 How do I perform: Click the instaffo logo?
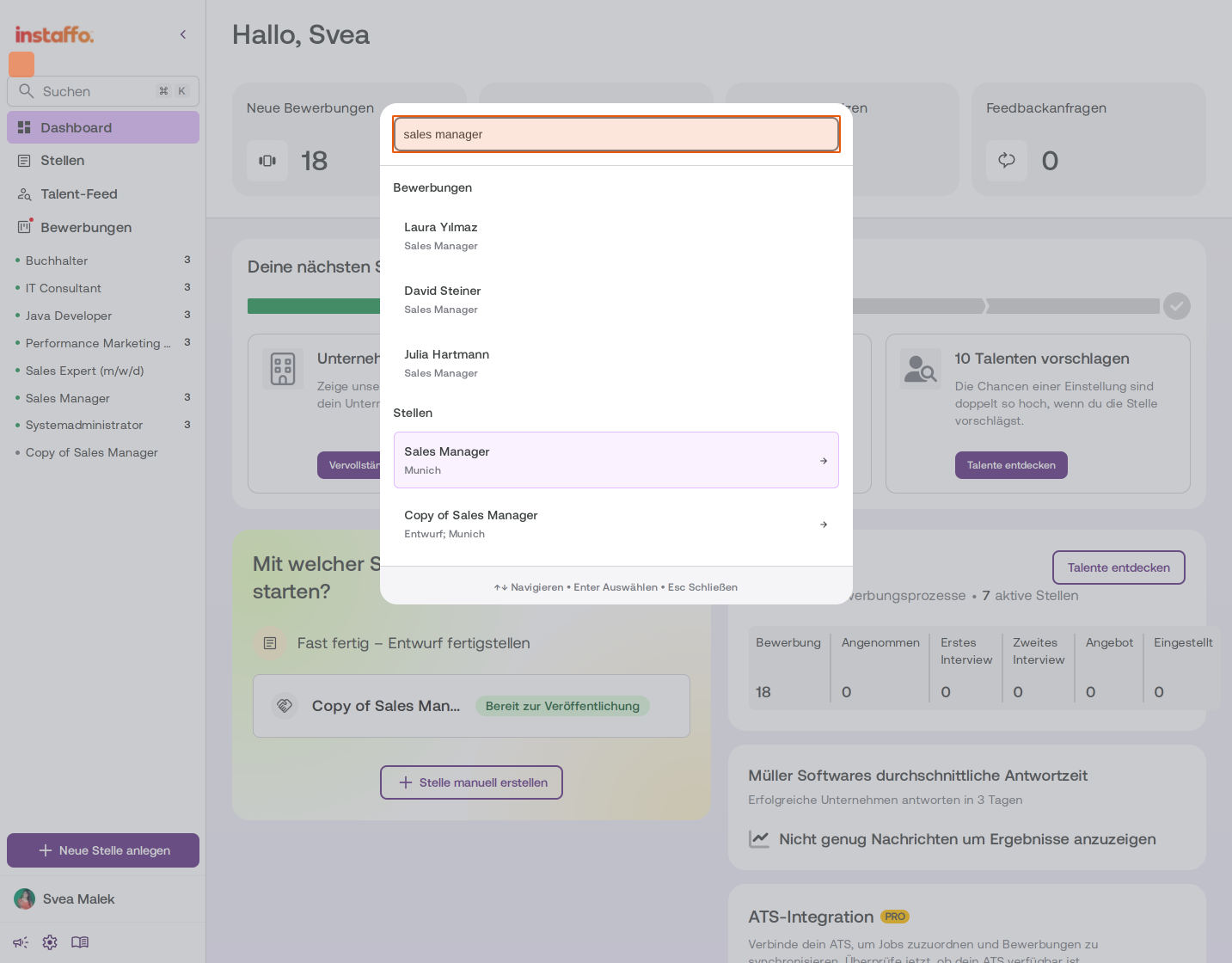pyautogui.click(x=54, y=34)
